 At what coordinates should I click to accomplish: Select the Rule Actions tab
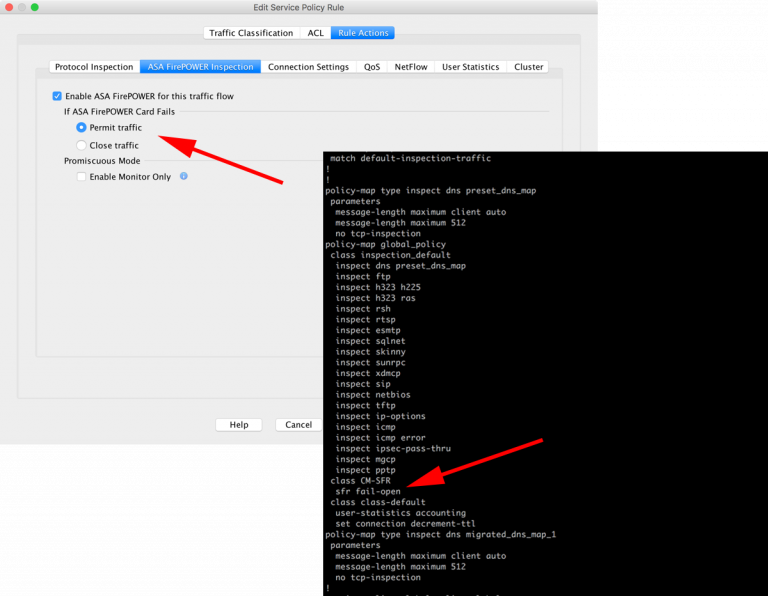point(363,33)
